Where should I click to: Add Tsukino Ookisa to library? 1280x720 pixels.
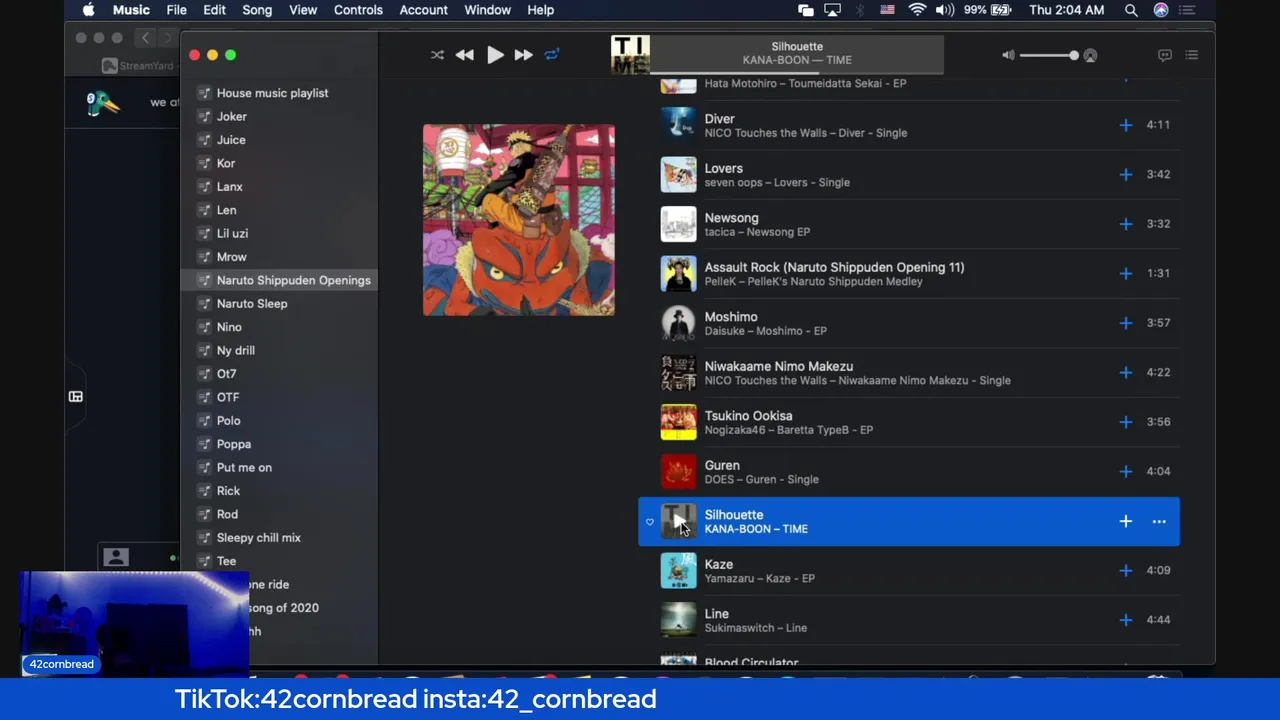[1126, 422]
